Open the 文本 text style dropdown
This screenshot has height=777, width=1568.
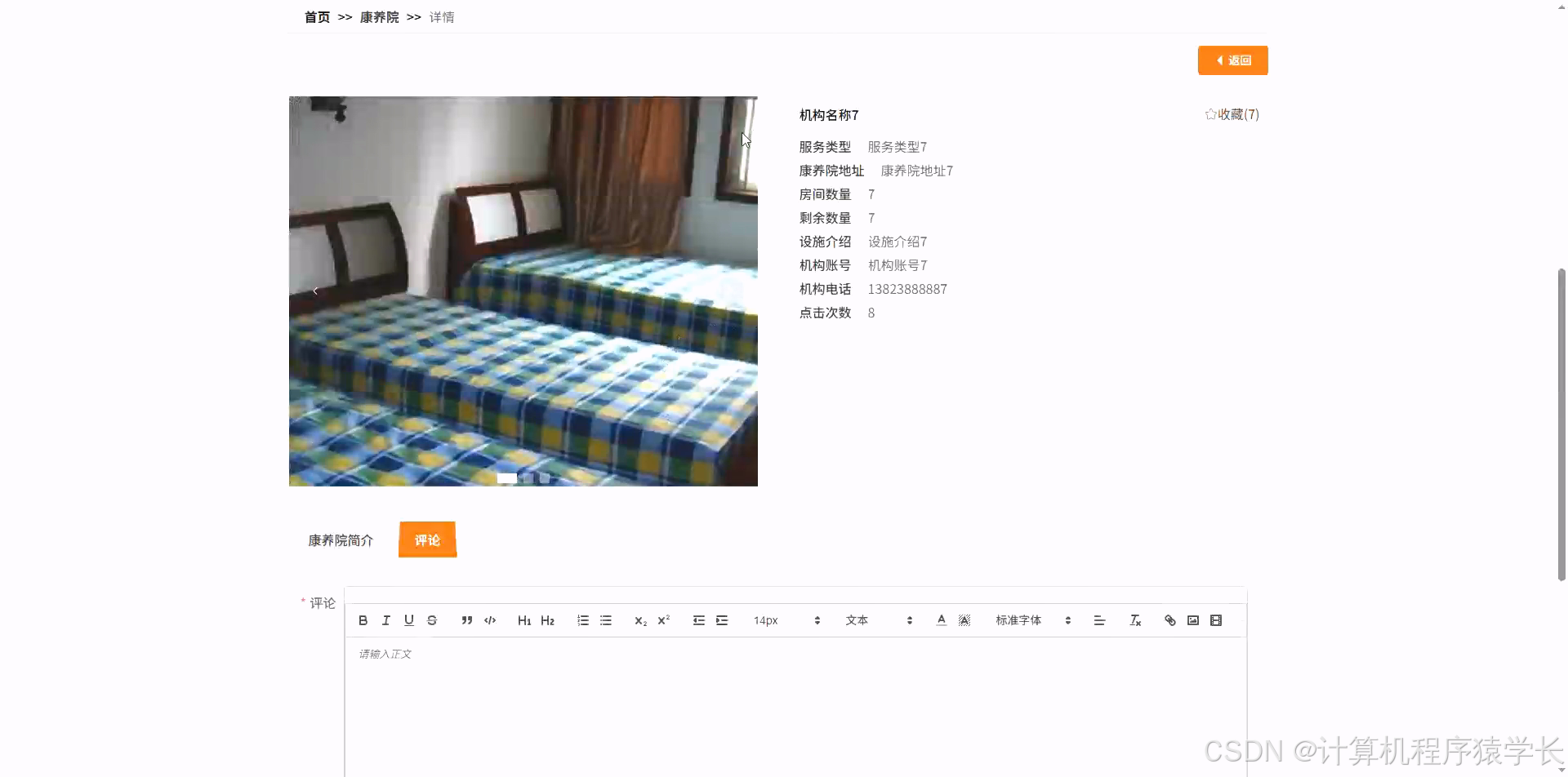879,620
